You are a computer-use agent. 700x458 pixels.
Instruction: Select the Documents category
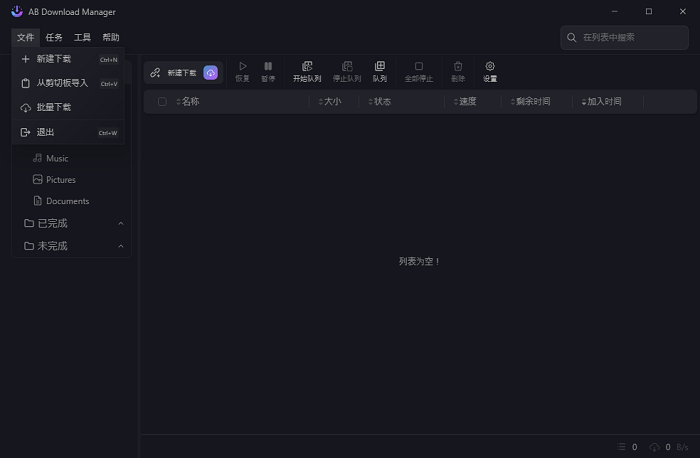72,201
